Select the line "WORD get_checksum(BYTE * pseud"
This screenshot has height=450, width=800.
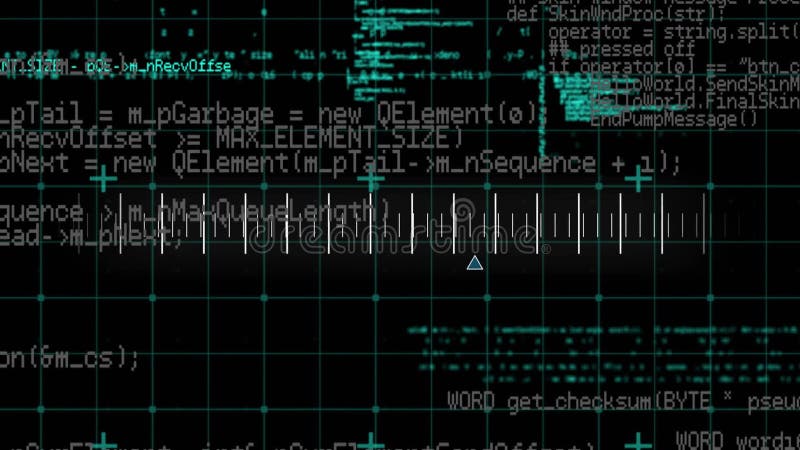[x=623, y=402]
